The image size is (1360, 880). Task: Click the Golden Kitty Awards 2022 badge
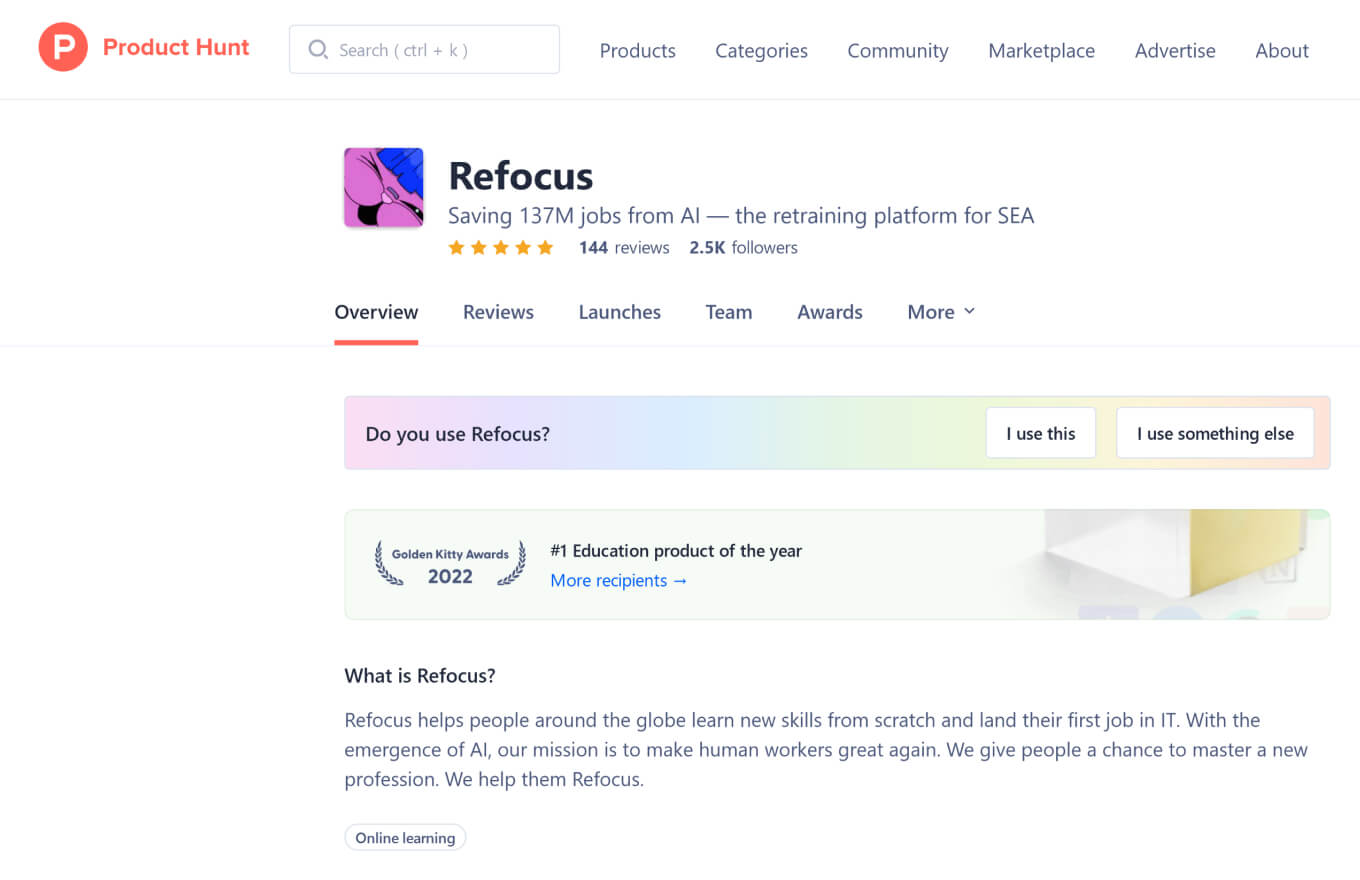pyautogui.click(x=449, y=564)
